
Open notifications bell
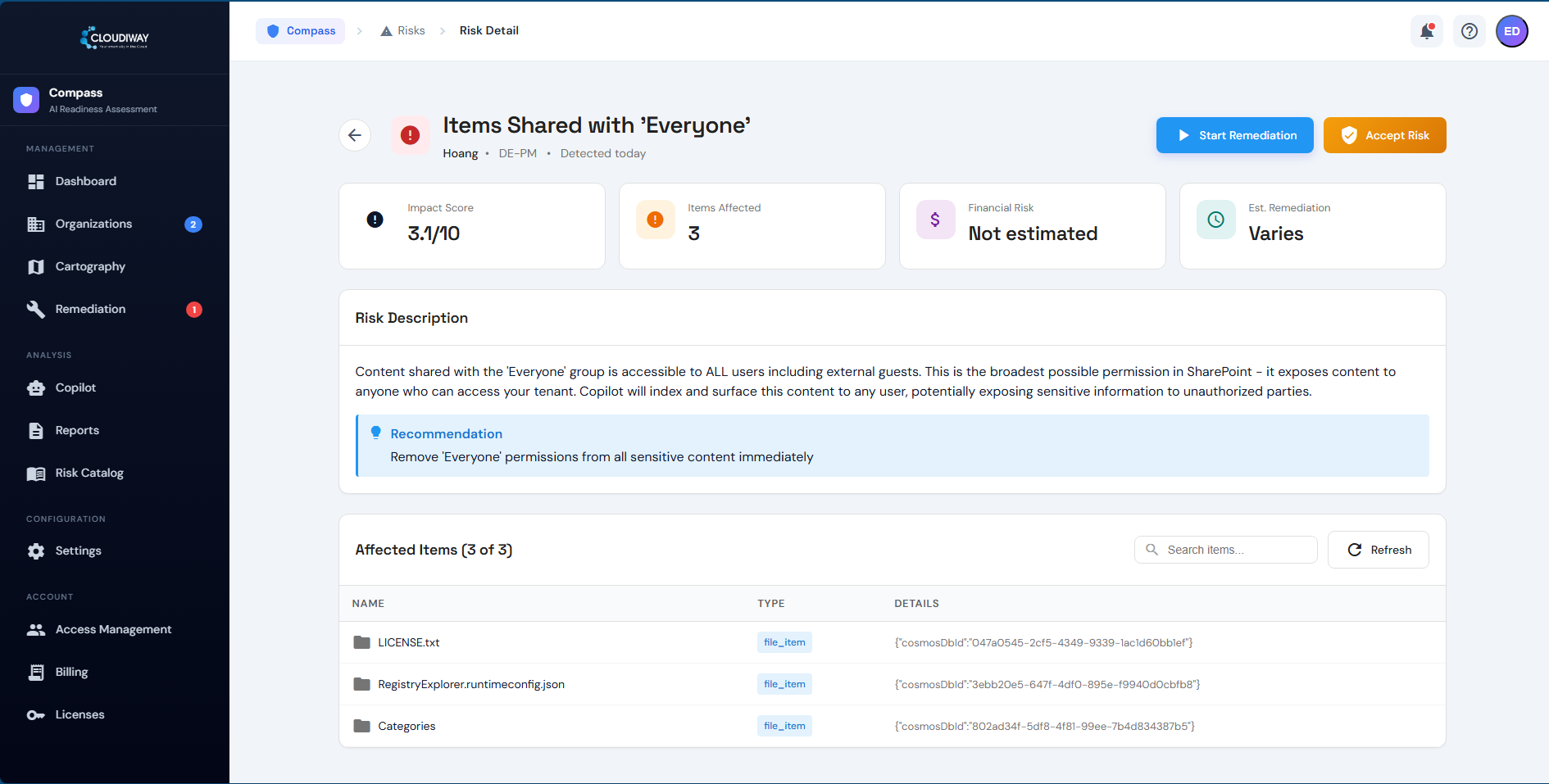1427,31
